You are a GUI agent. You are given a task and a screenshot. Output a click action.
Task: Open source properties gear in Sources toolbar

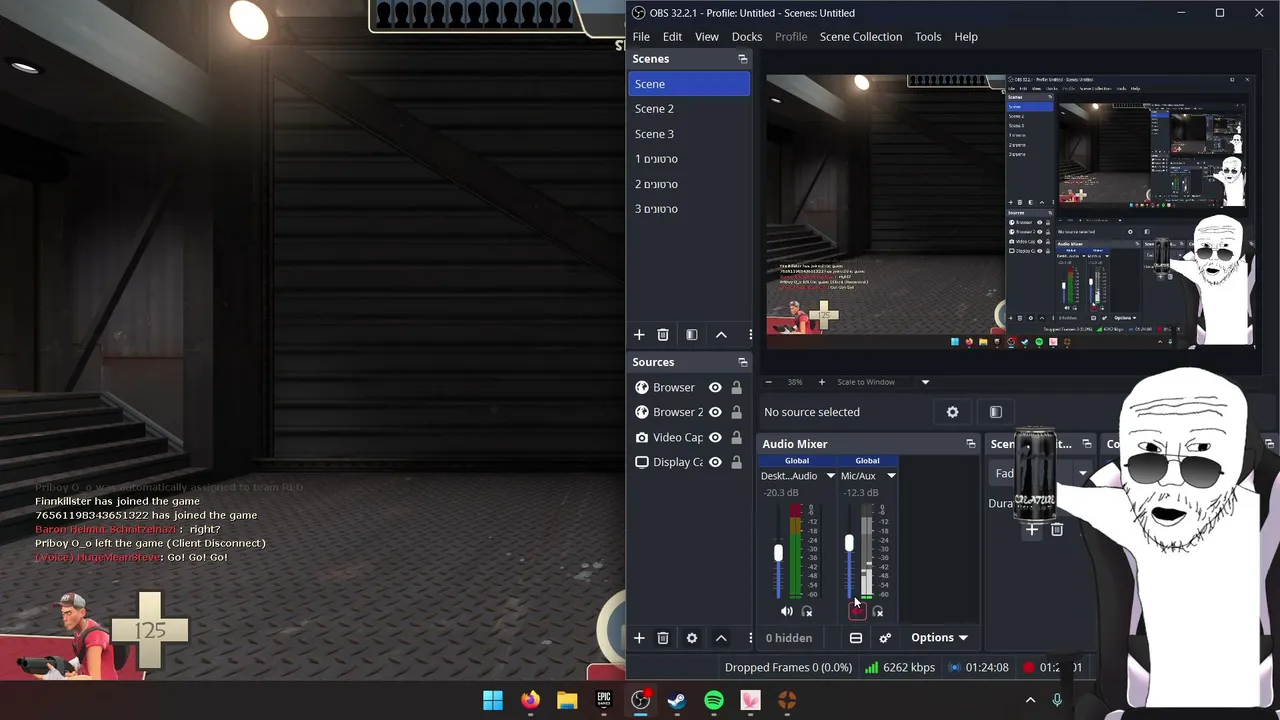[692, 638]
